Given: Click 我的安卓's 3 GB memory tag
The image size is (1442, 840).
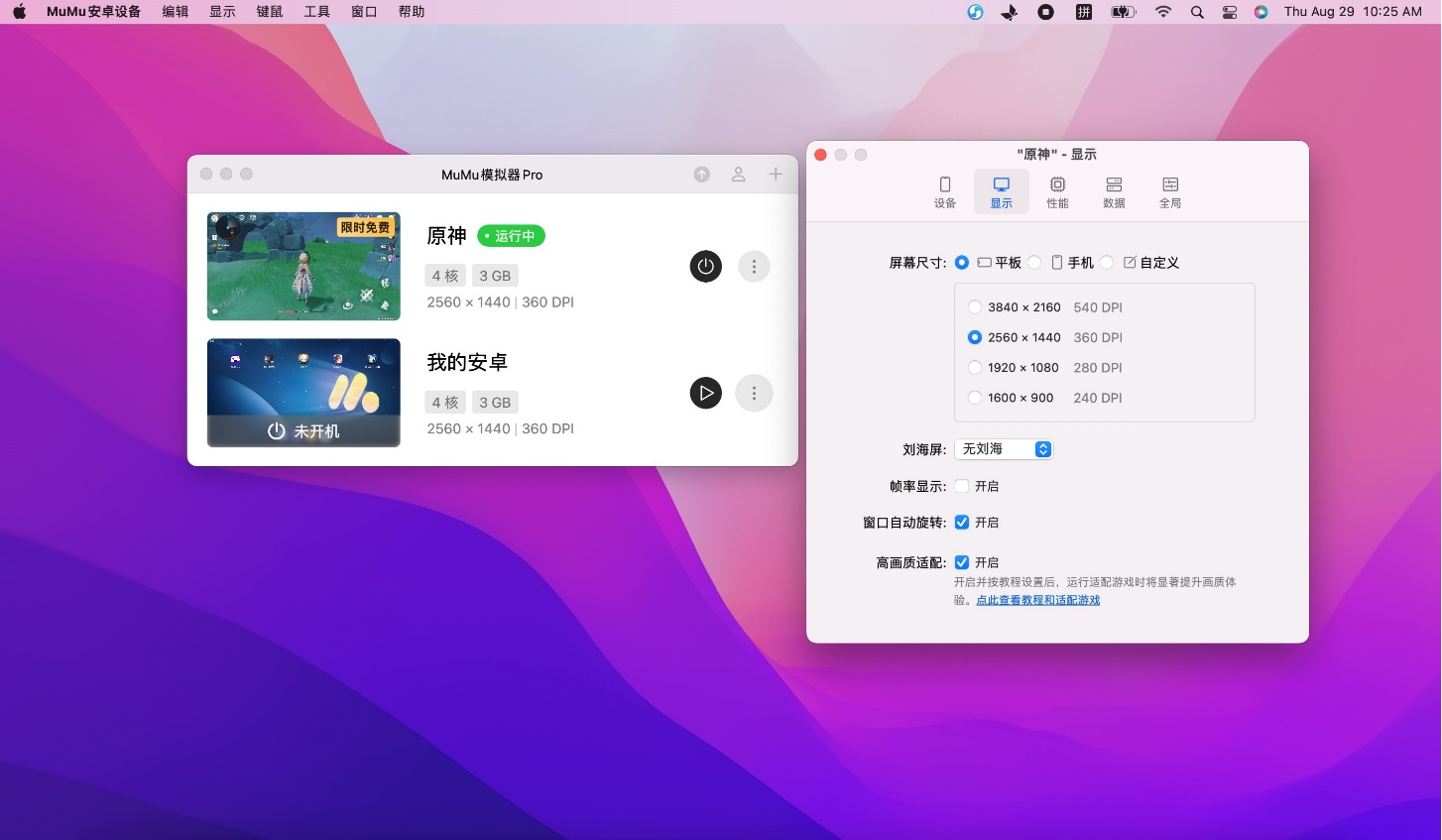Looking at the screenshot, I should point(495,403).
